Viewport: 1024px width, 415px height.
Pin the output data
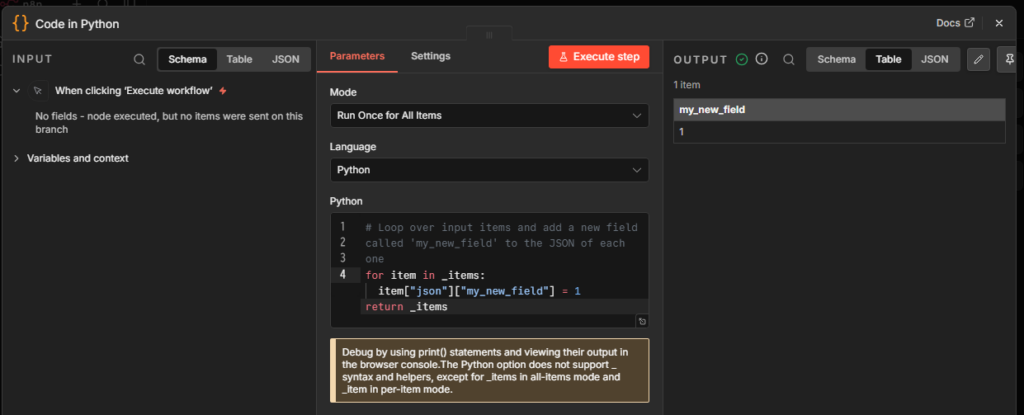tap(1011, 59)
